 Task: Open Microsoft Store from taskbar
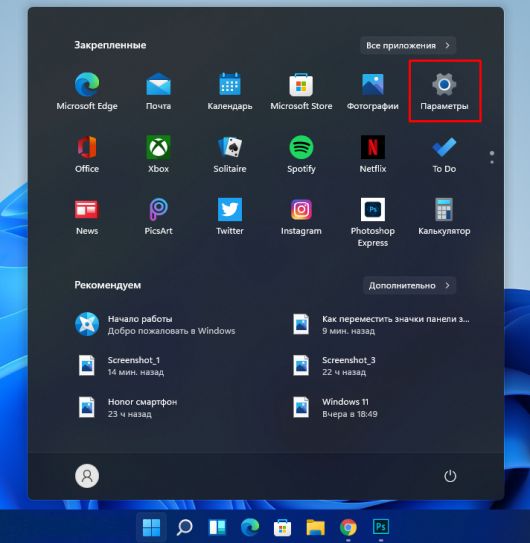[x=283, y=527]
